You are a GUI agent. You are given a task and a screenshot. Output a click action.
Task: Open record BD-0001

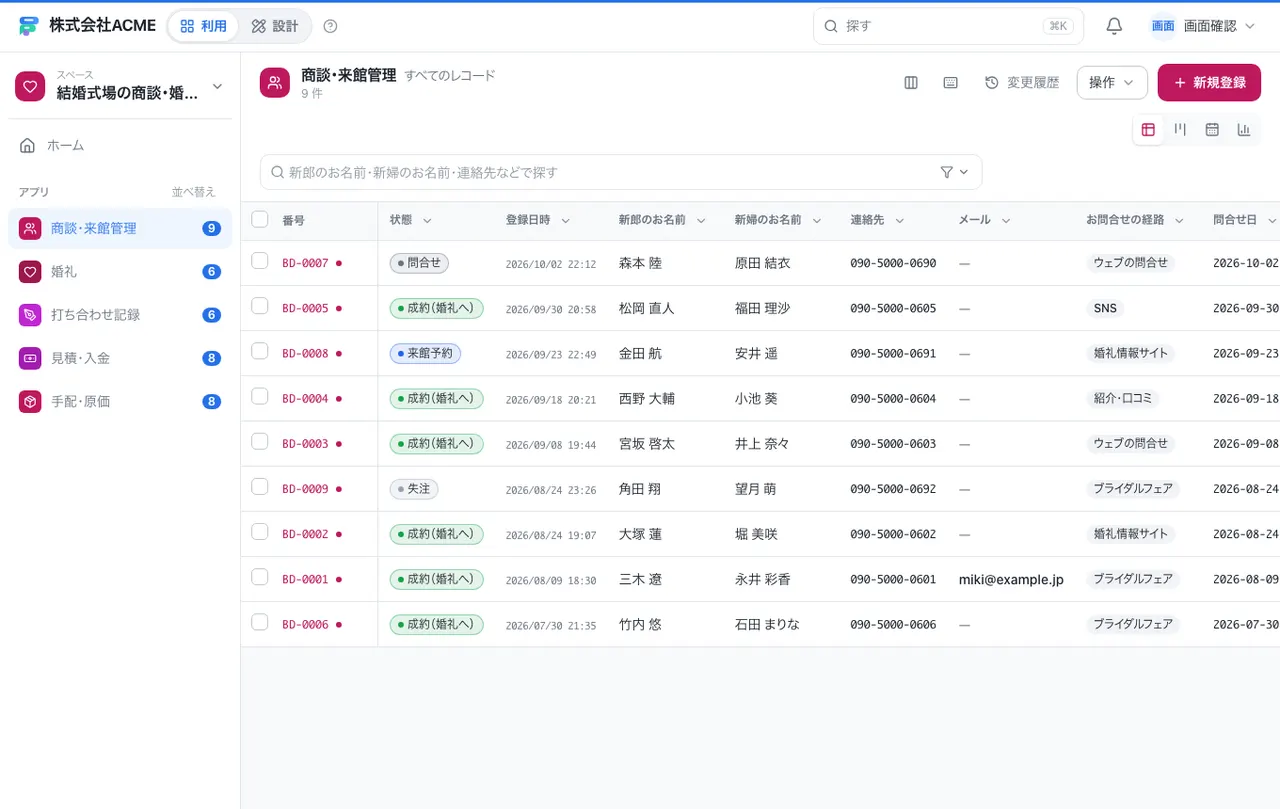click(305, 579)
